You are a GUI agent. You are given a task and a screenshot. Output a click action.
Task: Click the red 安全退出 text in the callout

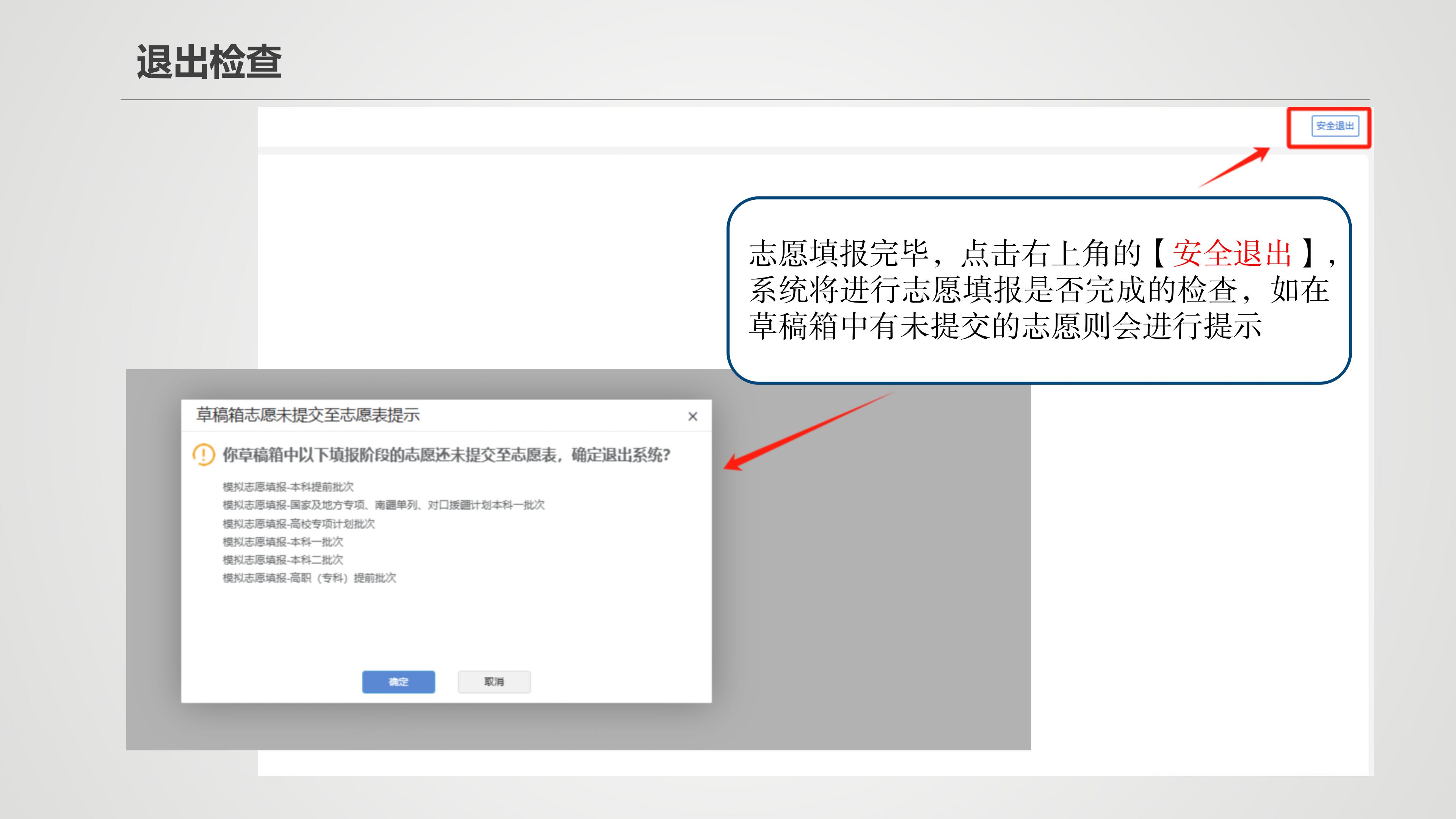[1232, 253]
